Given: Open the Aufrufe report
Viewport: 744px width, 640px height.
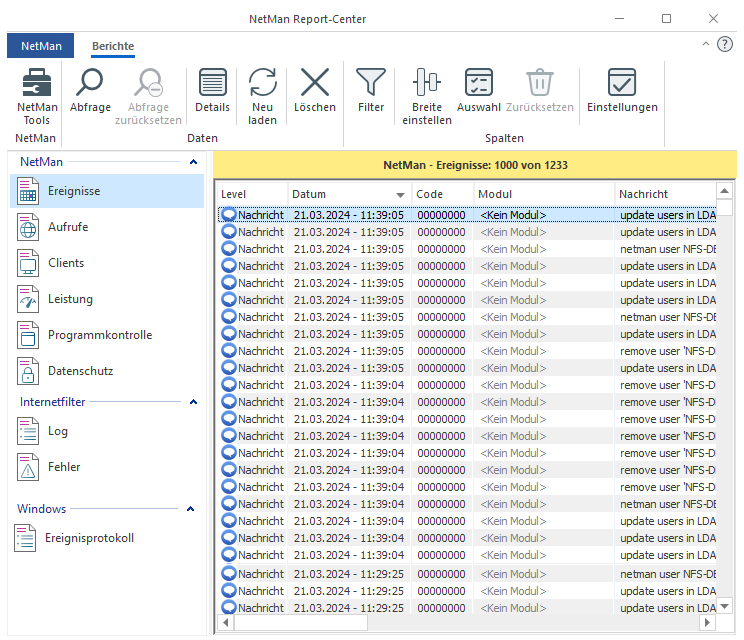Looking at the screenshot, I should pos(68,227).
